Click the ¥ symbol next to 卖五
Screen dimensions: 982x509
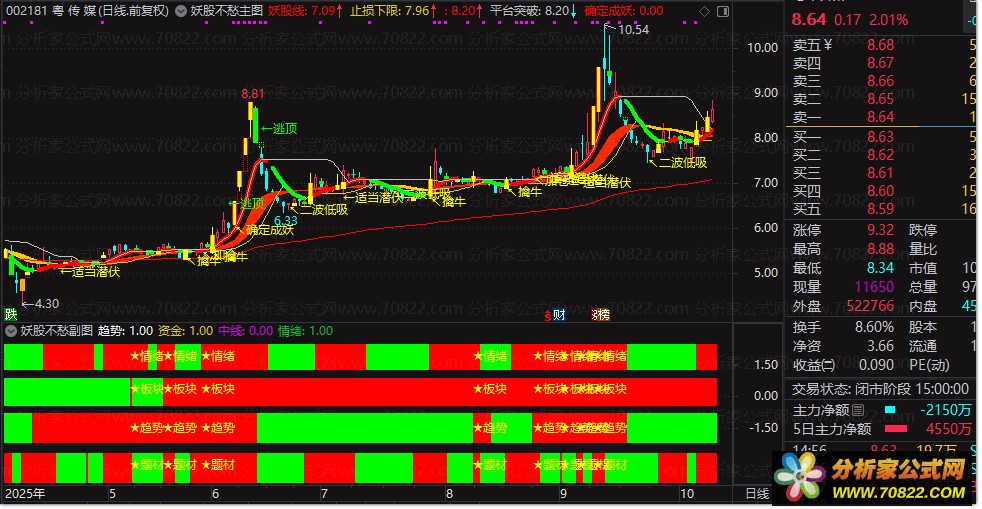tap(828, 45)
